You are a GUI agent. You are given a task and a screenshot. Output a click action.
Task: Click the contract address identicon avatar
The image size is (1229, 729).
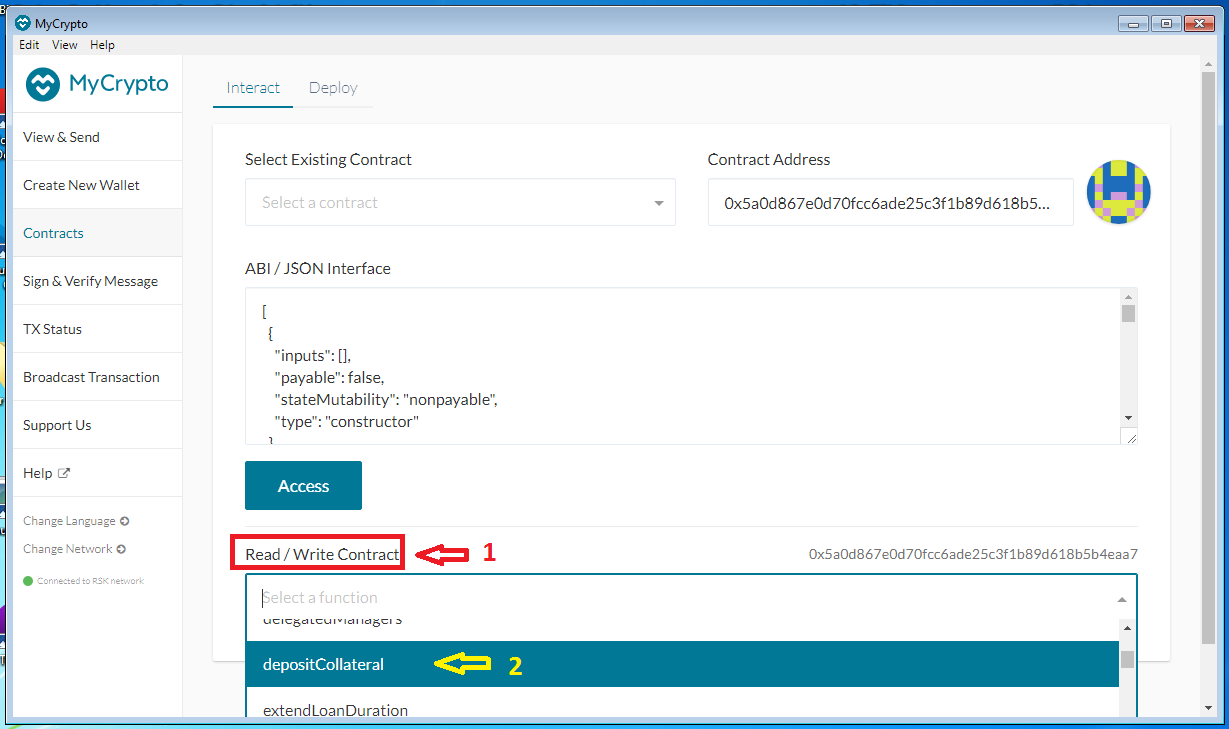pyautogui.click(x=1118, y=192)
